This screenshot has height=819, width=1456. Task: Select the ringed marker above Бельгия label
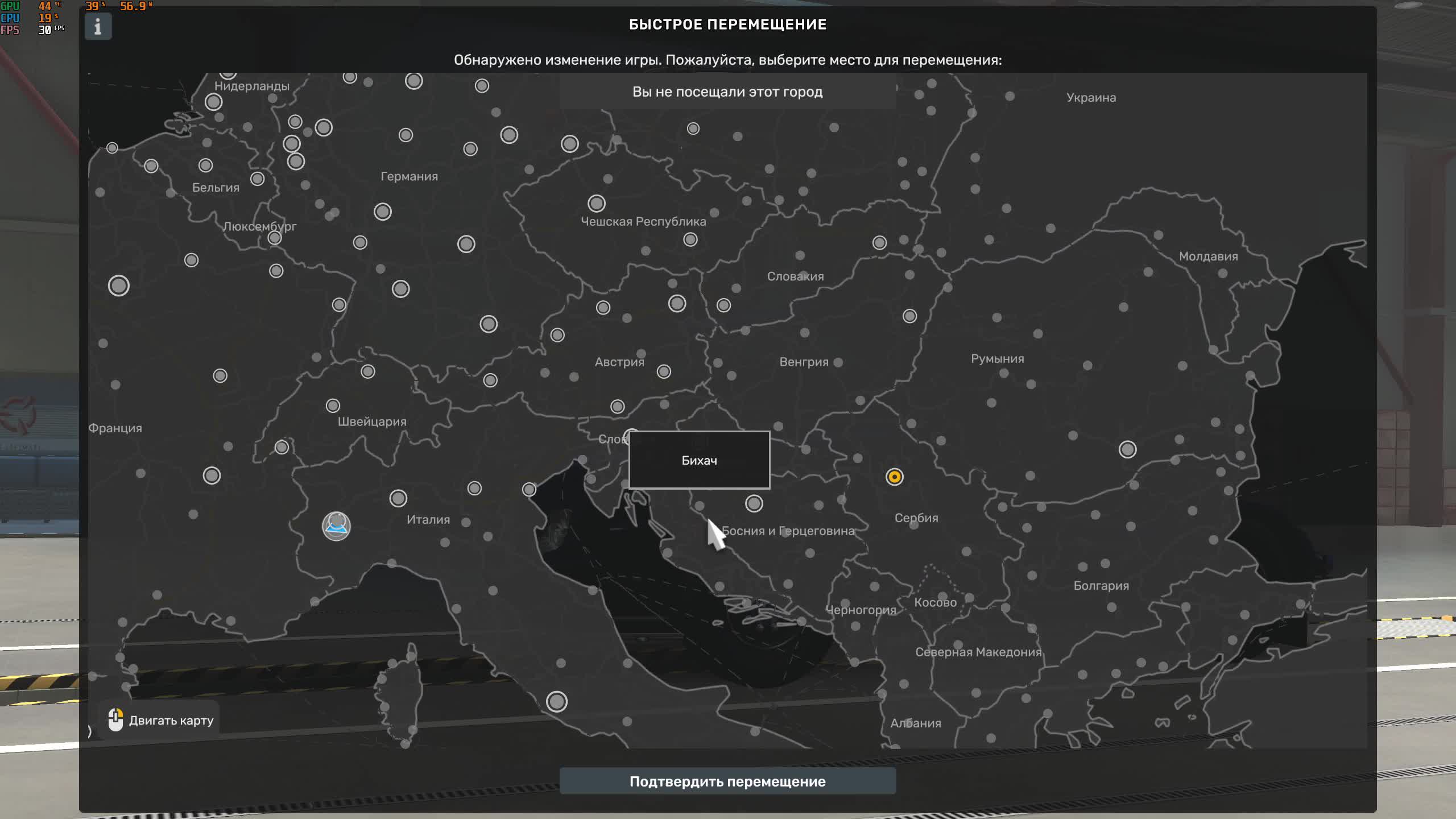pos(205,166)
